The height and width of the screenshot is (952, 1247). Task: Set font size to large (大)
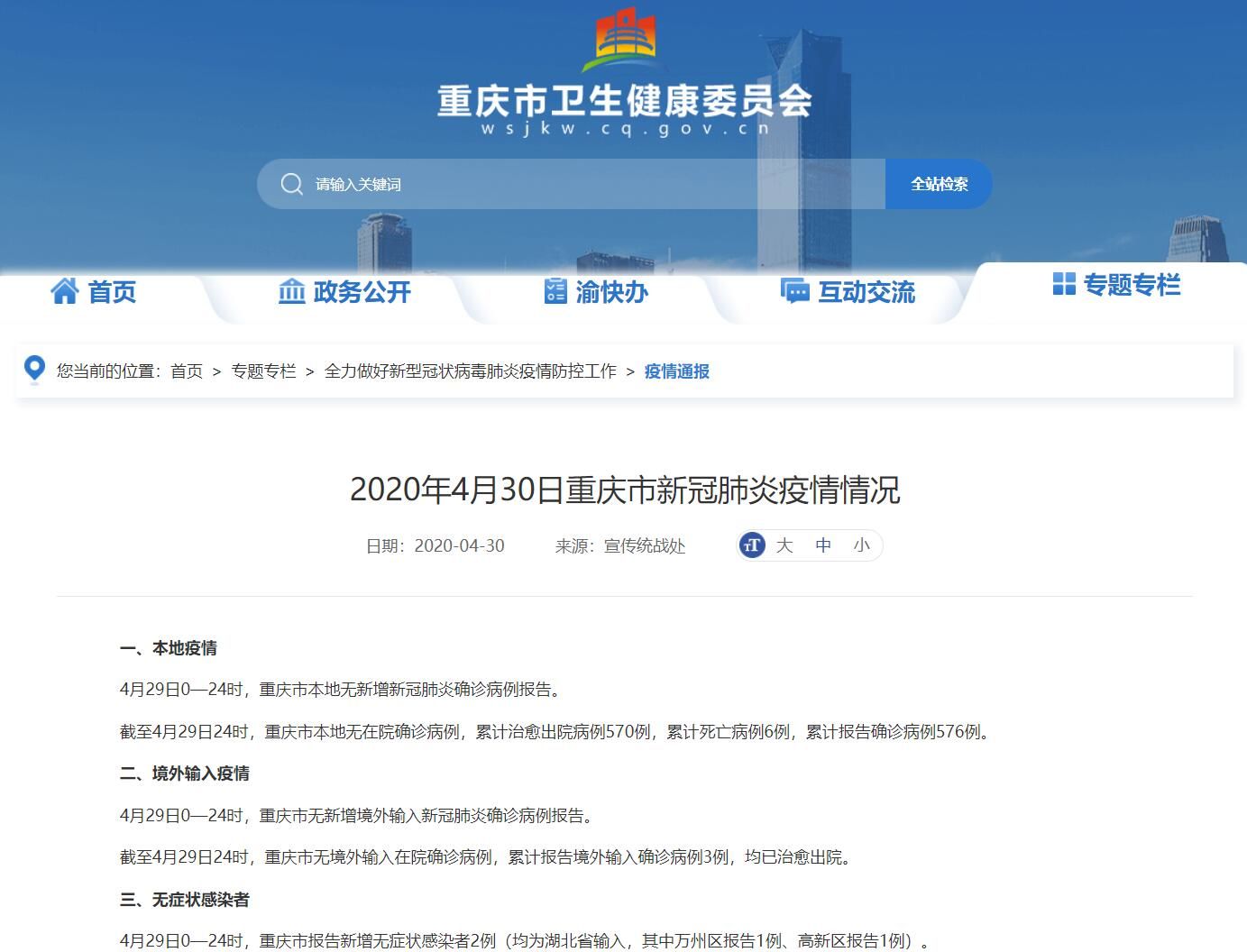pyautogui.click(x=784, y=545)
